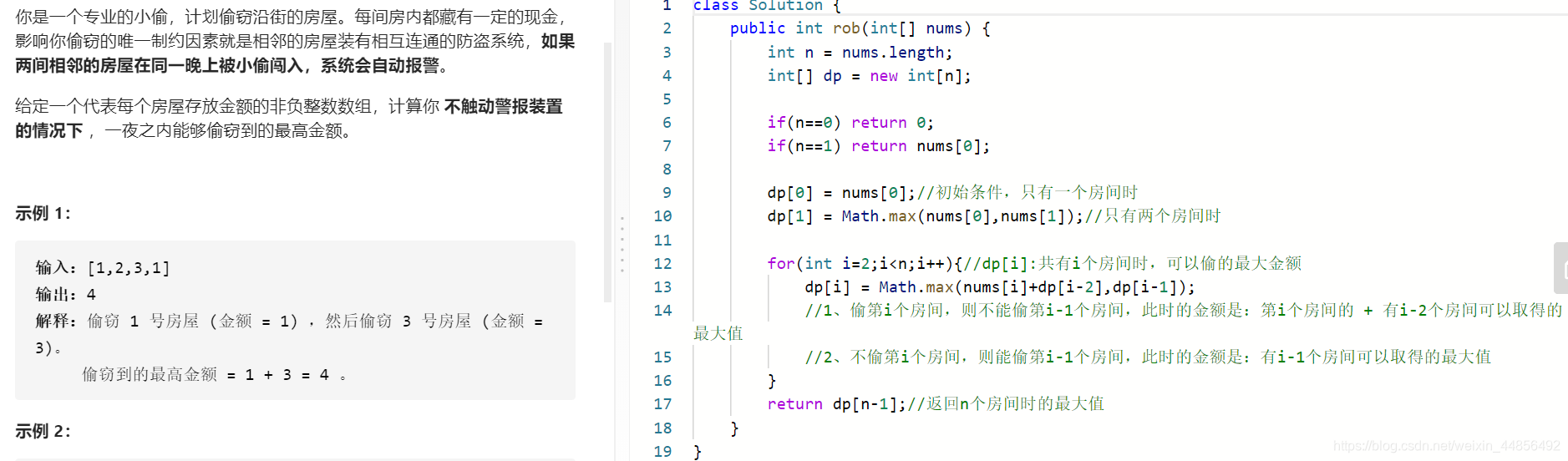1568x461 pixels.
Task: Click the comment starting '//2、不偷第i个房间'
Action: pos(1148,357)
